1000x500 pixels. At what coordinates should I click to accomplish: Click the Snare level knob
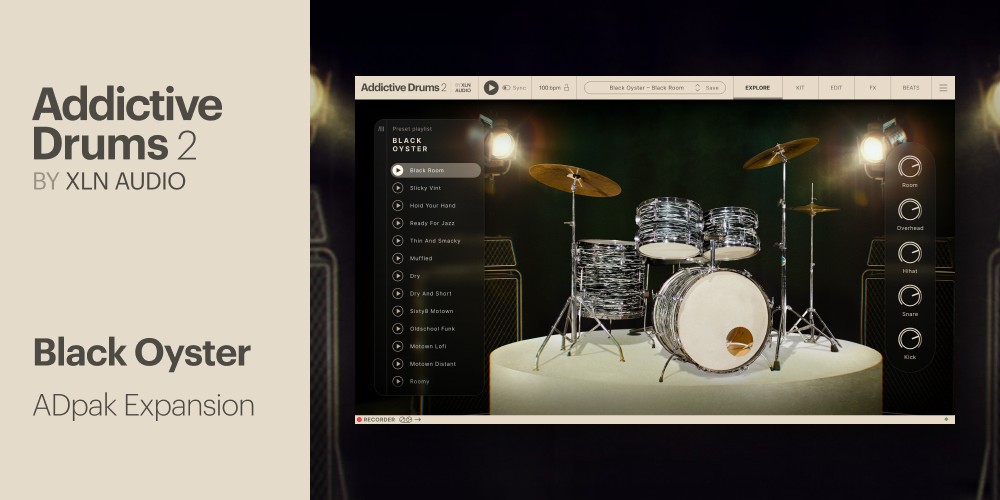[x=909, y=296]
